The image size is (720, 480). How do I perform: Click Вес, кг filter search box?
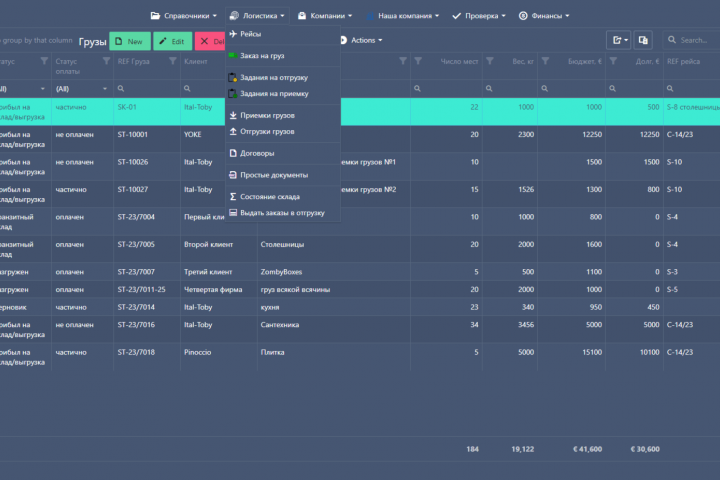point(510,89)
